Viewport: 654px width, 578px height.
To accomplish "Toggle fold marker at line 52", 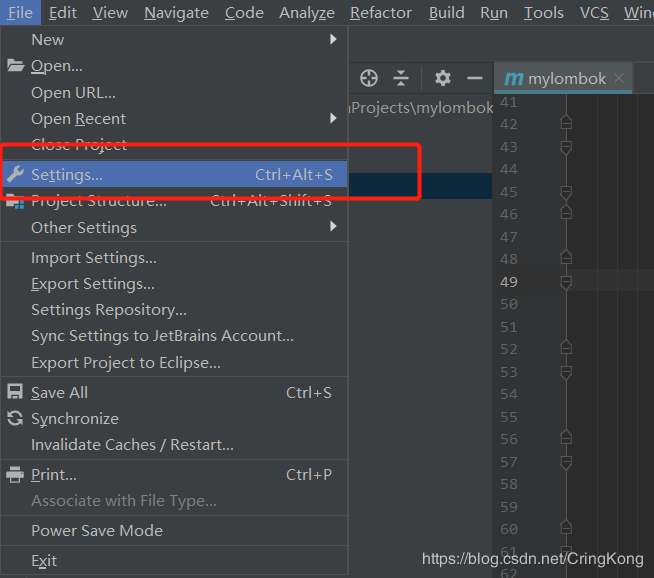I will coord(566,347).
